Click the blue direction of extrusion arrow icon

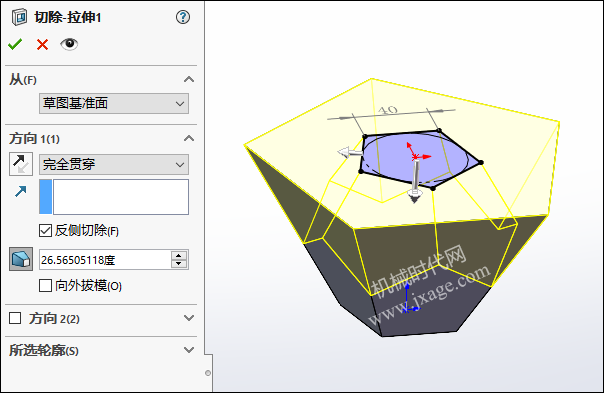21,191
